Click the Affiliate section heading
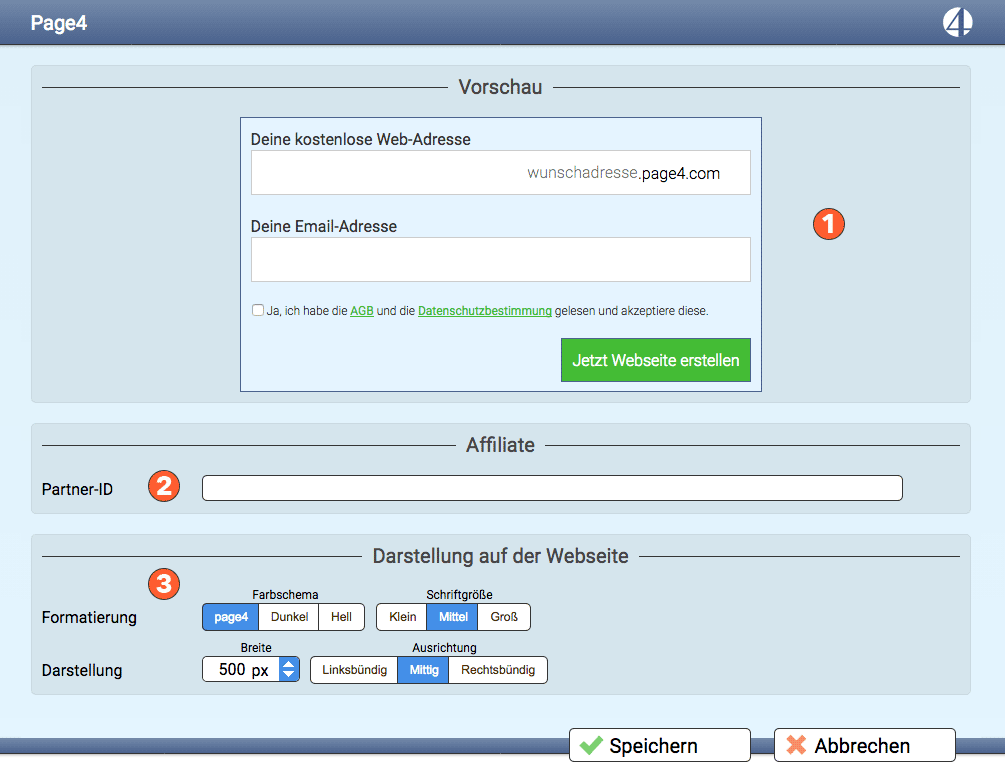Image resolution: width=1005 pixels, height=766 pixels. click(501, 445)
